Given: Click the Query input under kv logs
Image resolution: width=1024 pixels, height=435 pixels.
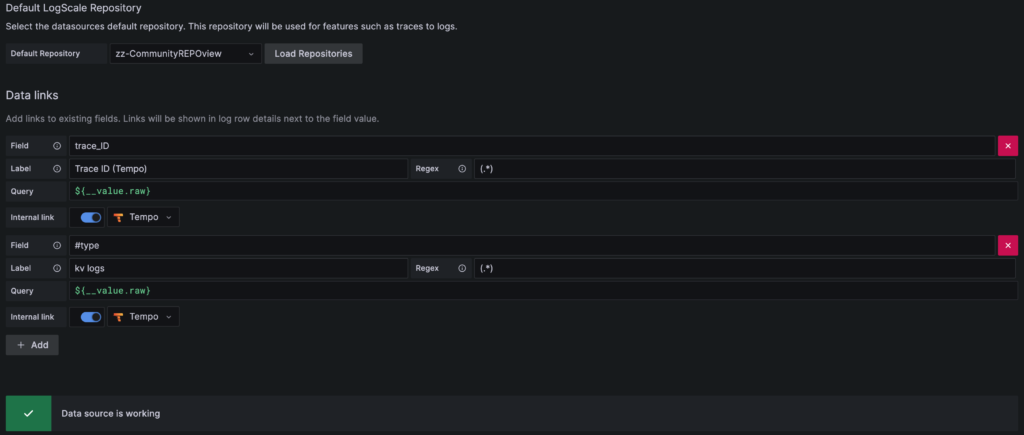Looking at the screenshot, I should pos(543,290).
